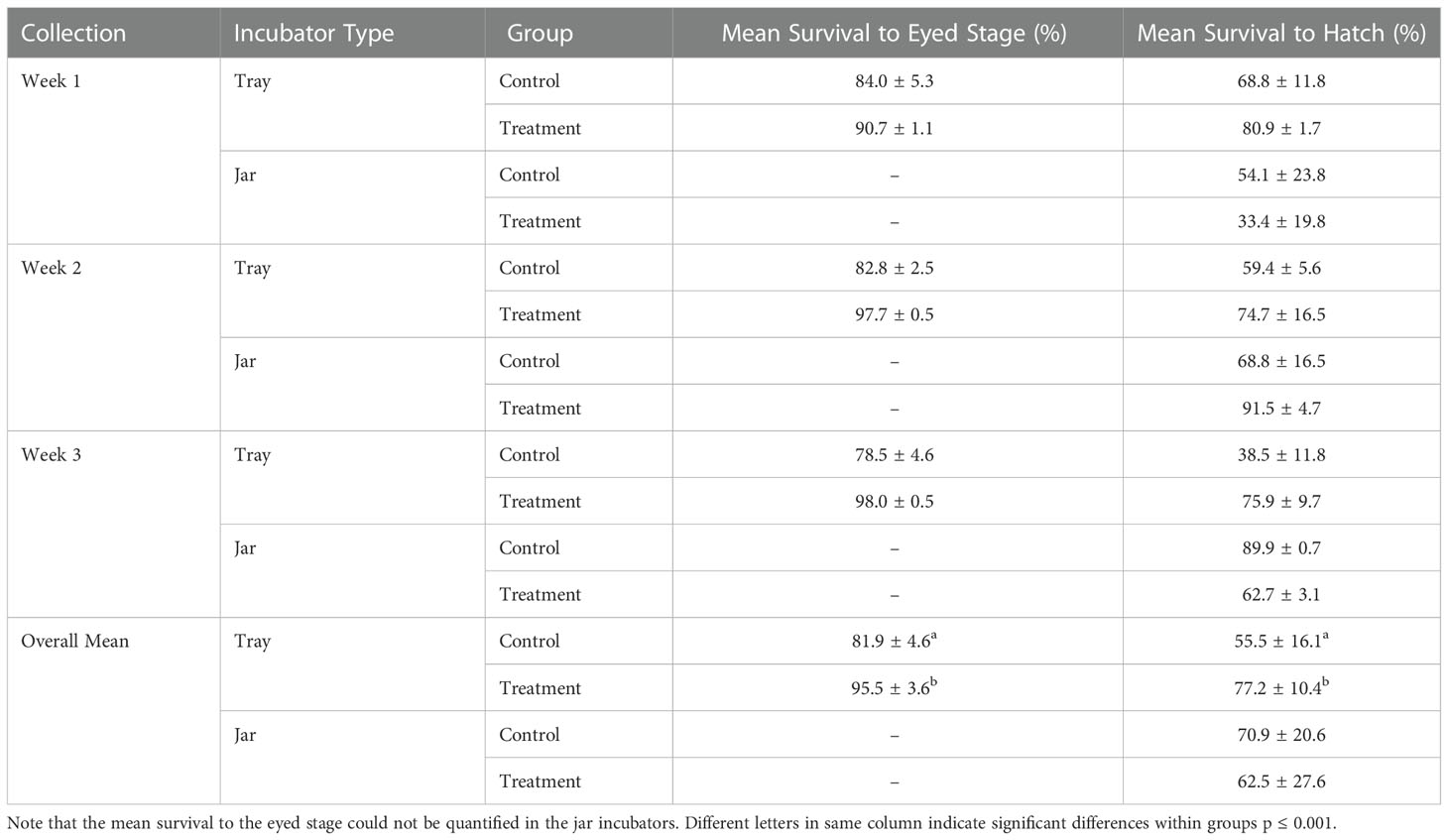Click the Collection column header
1448x840 pixels.
tap(73, 33)
